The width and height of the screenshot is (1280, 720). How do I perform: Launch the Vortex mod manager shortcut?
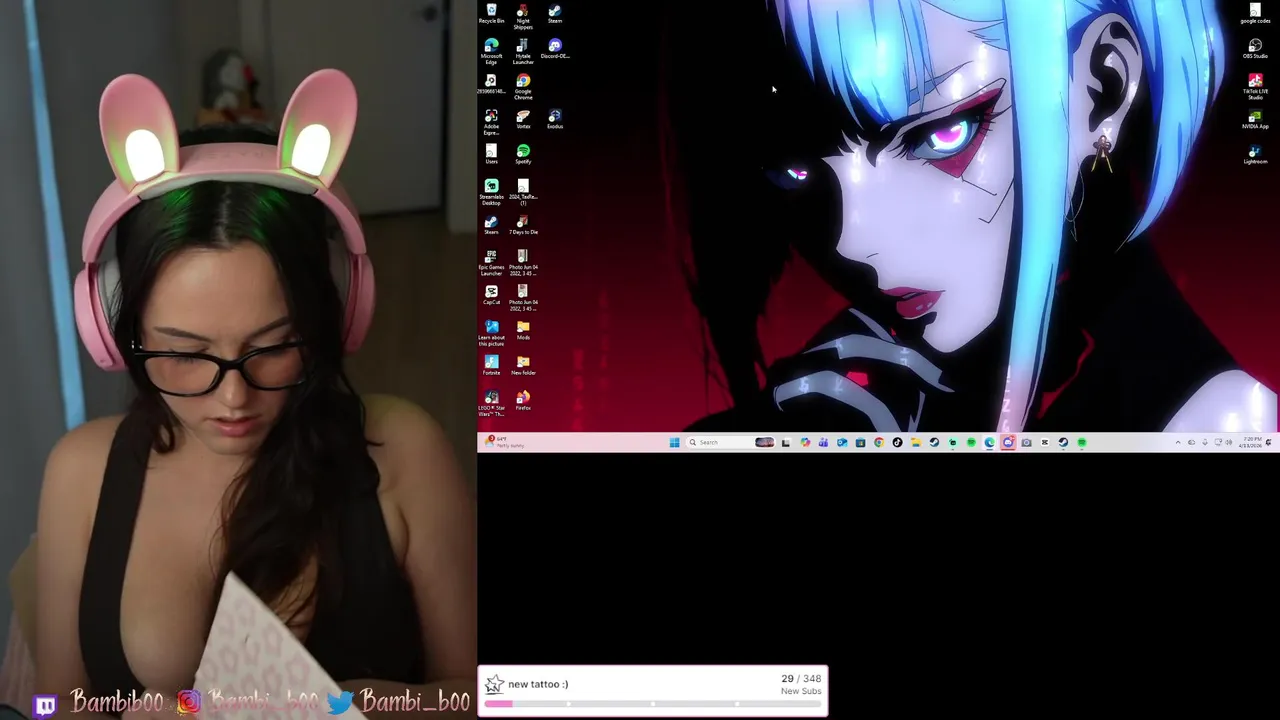[x=523, y=119]
